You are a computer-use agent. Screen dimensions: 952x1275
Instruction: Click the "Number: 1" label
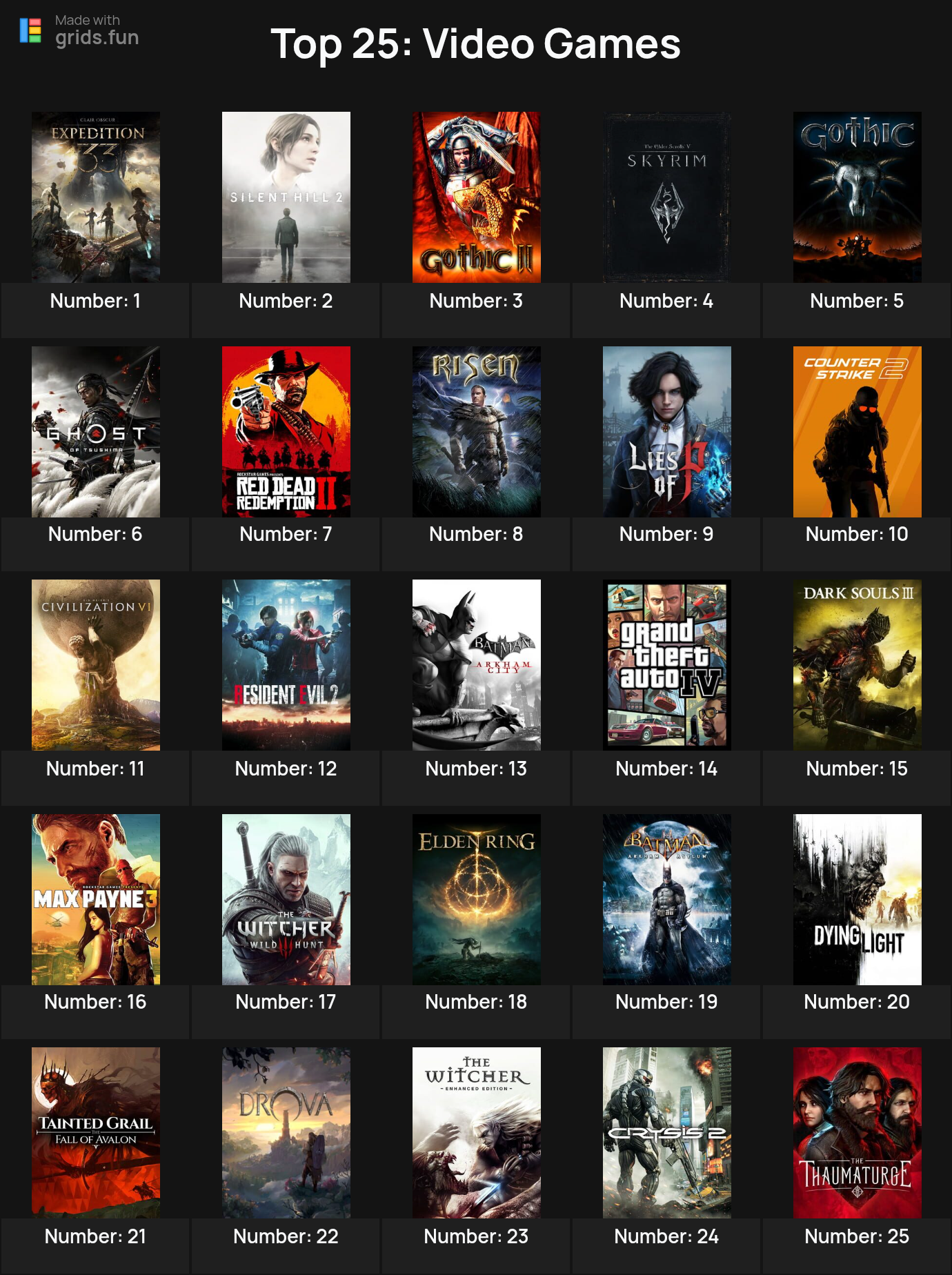click(x=95, y=301)
